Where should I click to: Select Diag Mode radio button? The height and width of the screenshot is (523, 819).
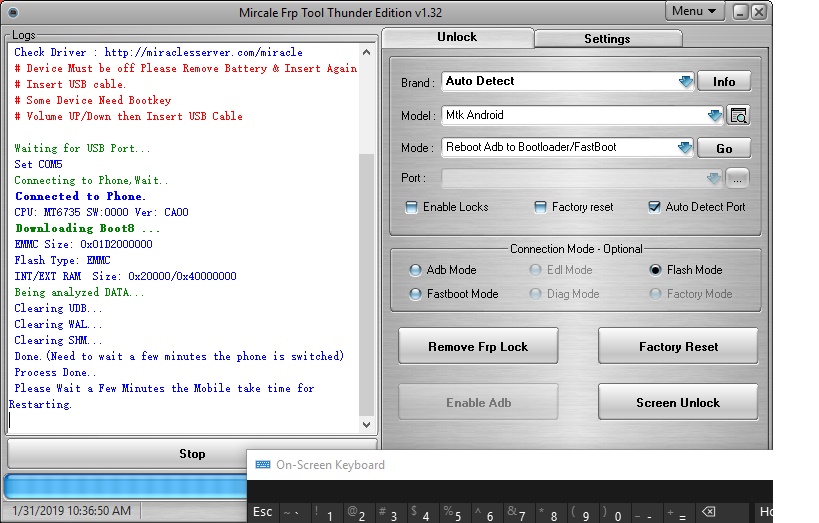(535, 294)
